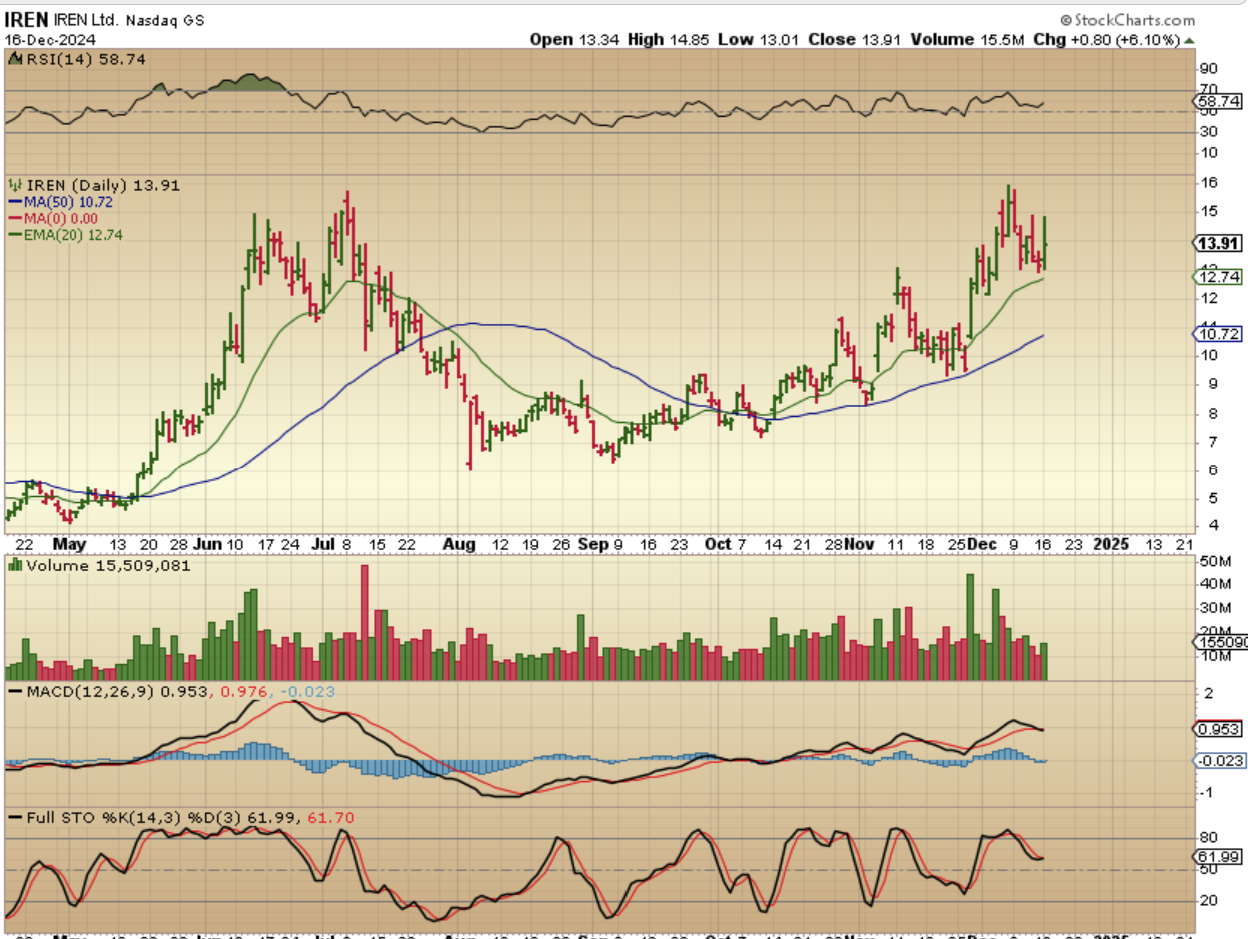This screenshot has width=1248, height=939.
Task: Click the 12.74 EMA tag on right axis
Action: pyautogui.click(x=1219, y=277)
